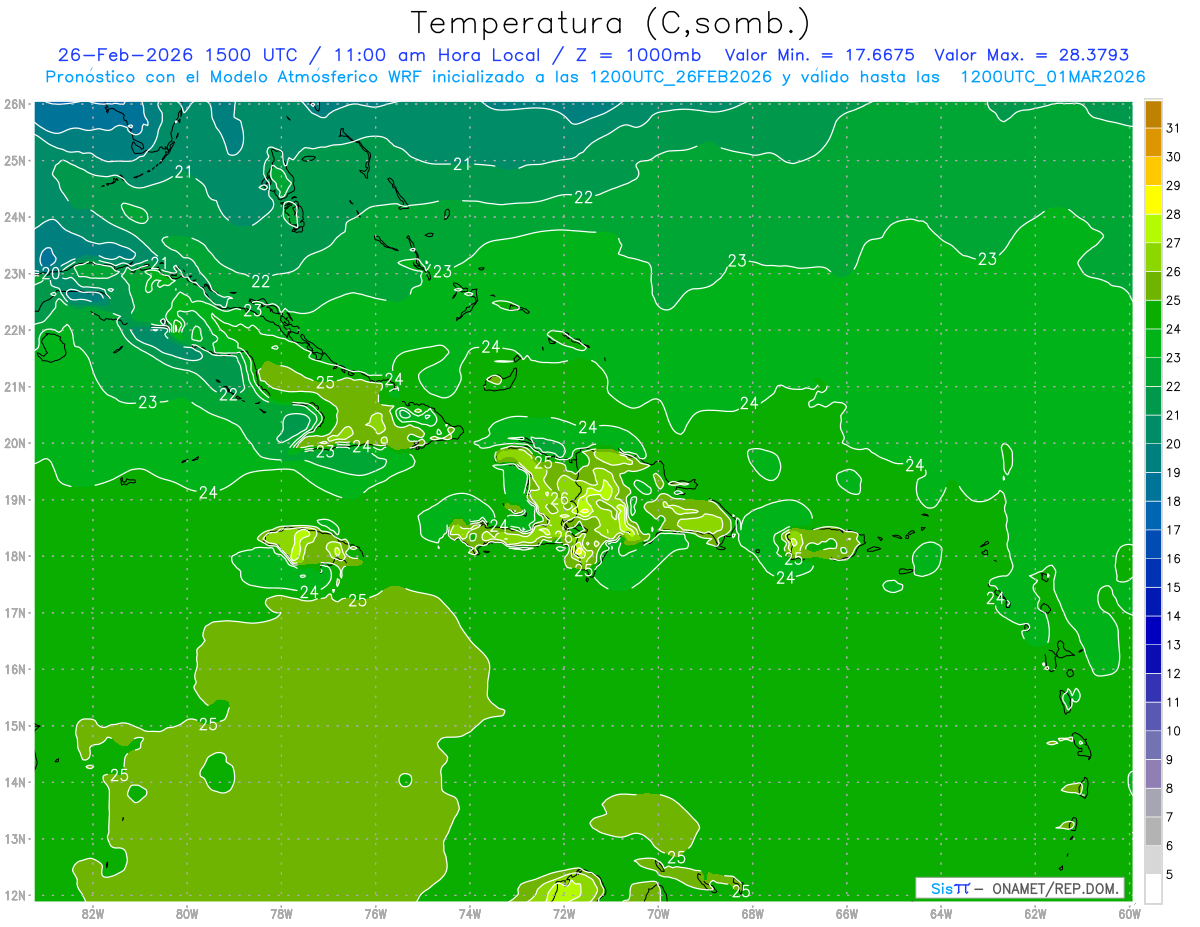
Task: Click the 19N latitude axis label
Action: (14, 499)
